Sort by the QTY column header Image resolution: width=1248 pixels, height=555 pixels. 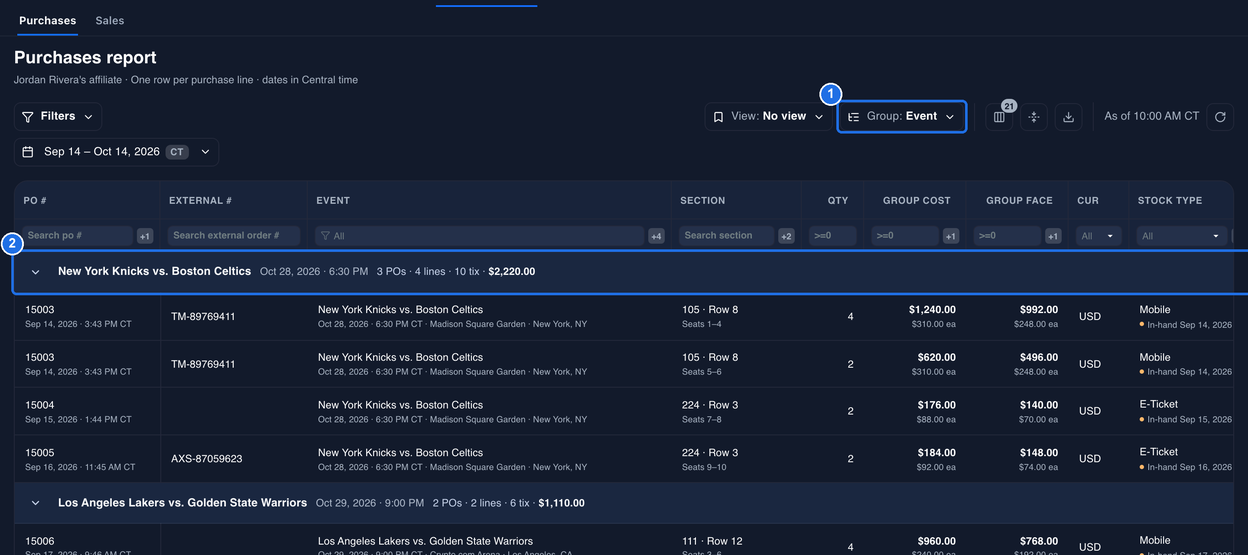point(838,200)
